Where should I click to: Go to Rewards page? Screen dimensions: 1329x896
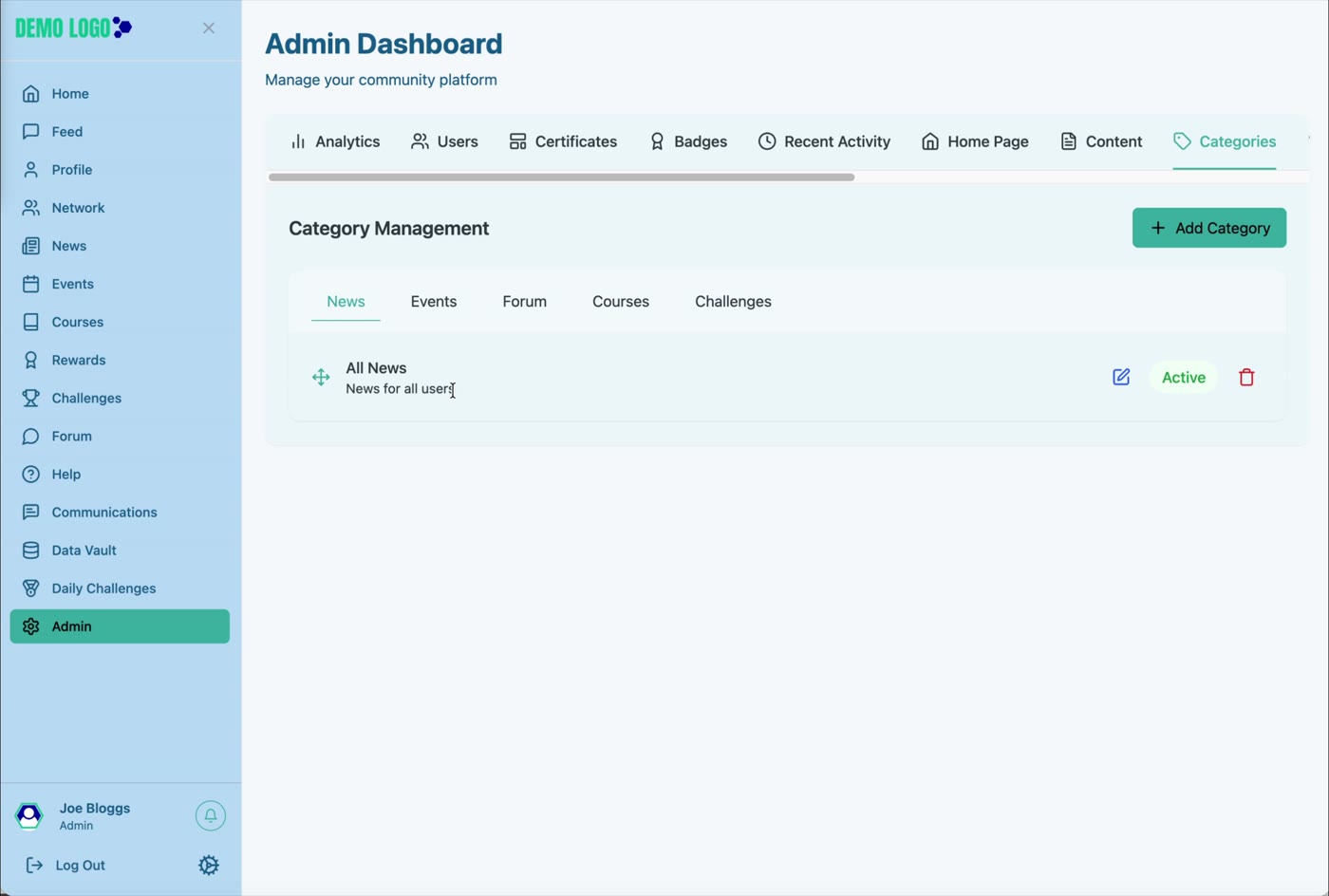click(x=120, y=360)
